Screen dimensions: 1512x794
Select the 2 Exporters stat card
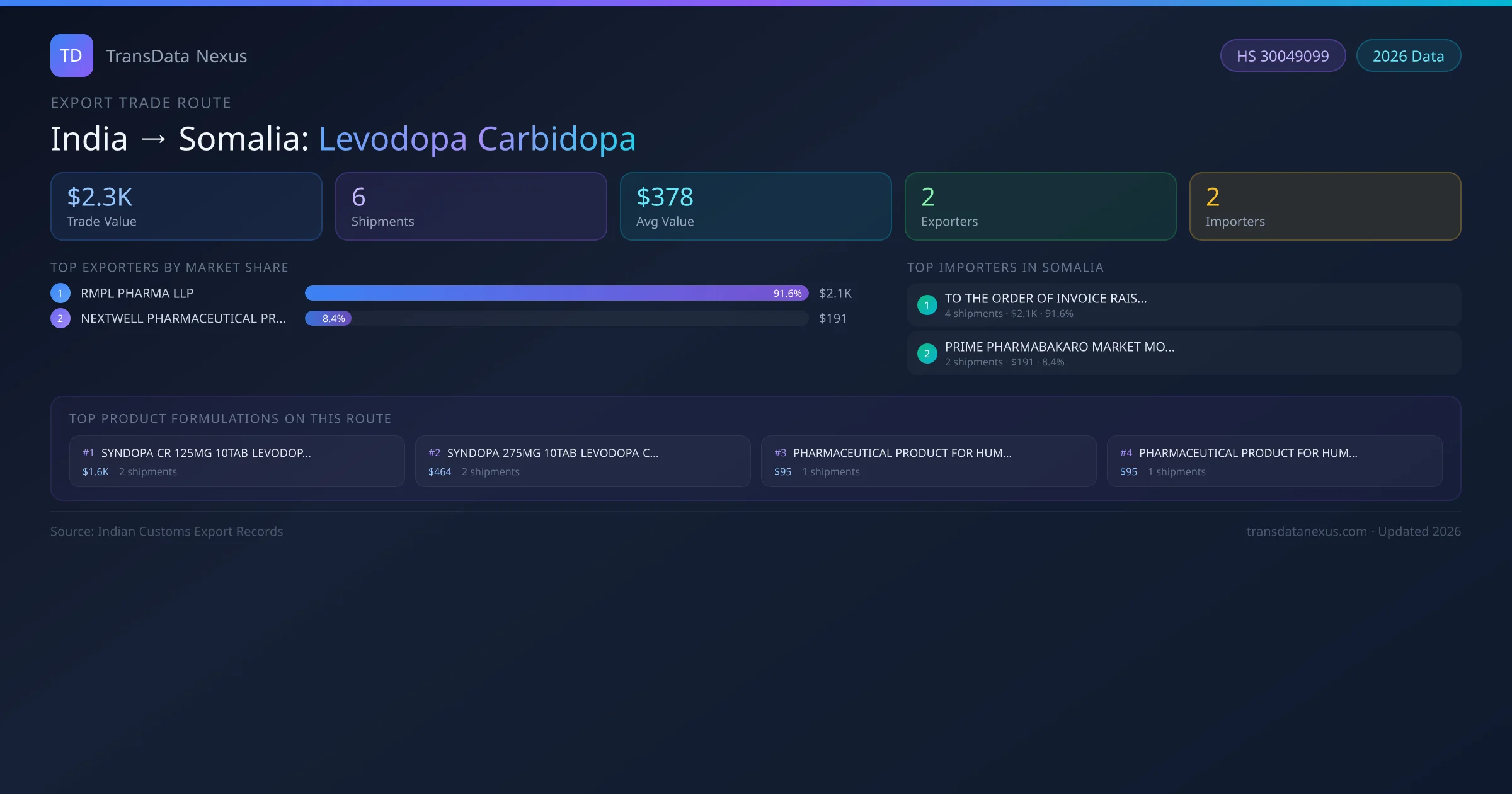point(1040,207)
